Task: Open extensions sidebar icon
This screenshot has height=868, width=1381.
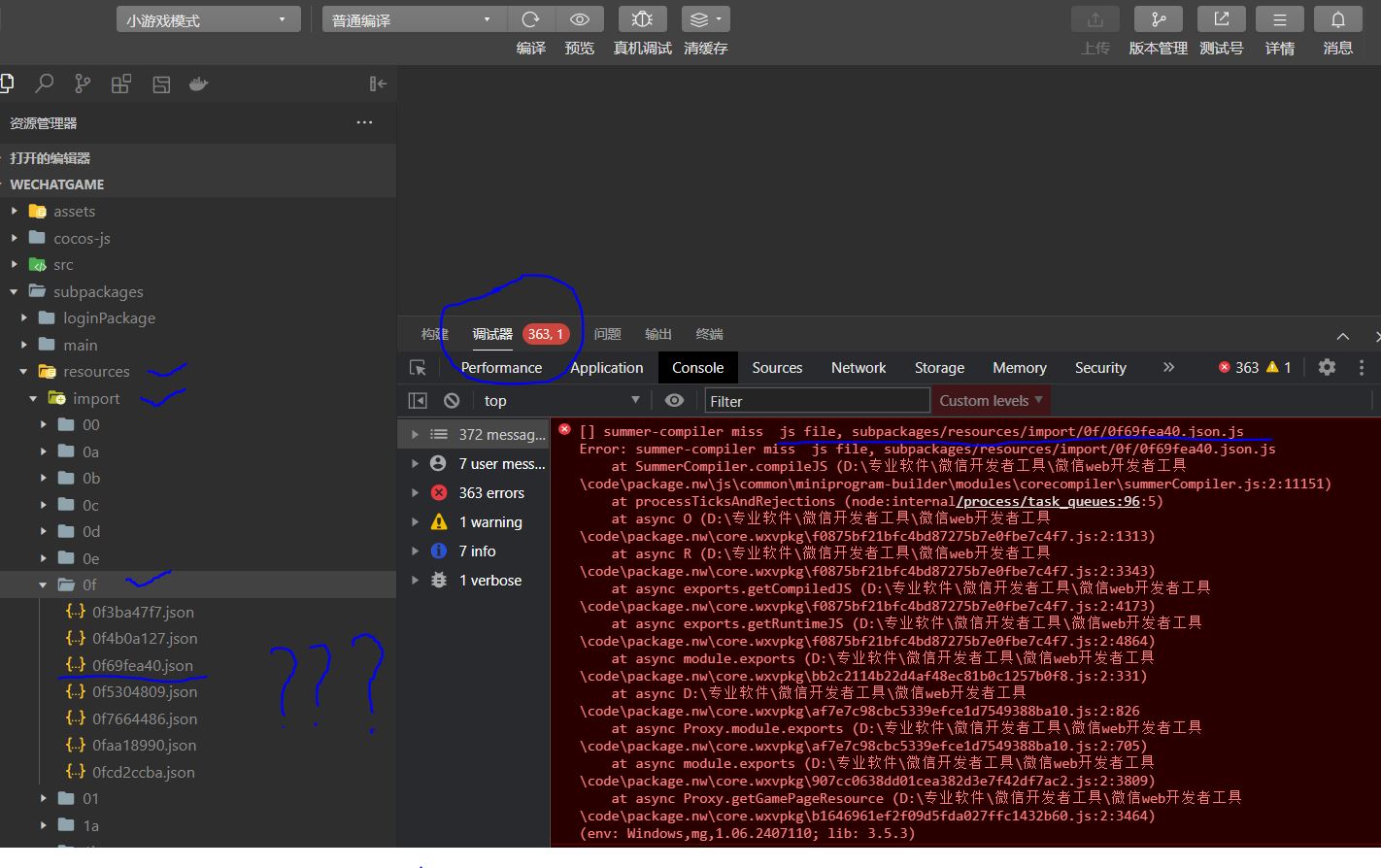Action: [121, 84]
